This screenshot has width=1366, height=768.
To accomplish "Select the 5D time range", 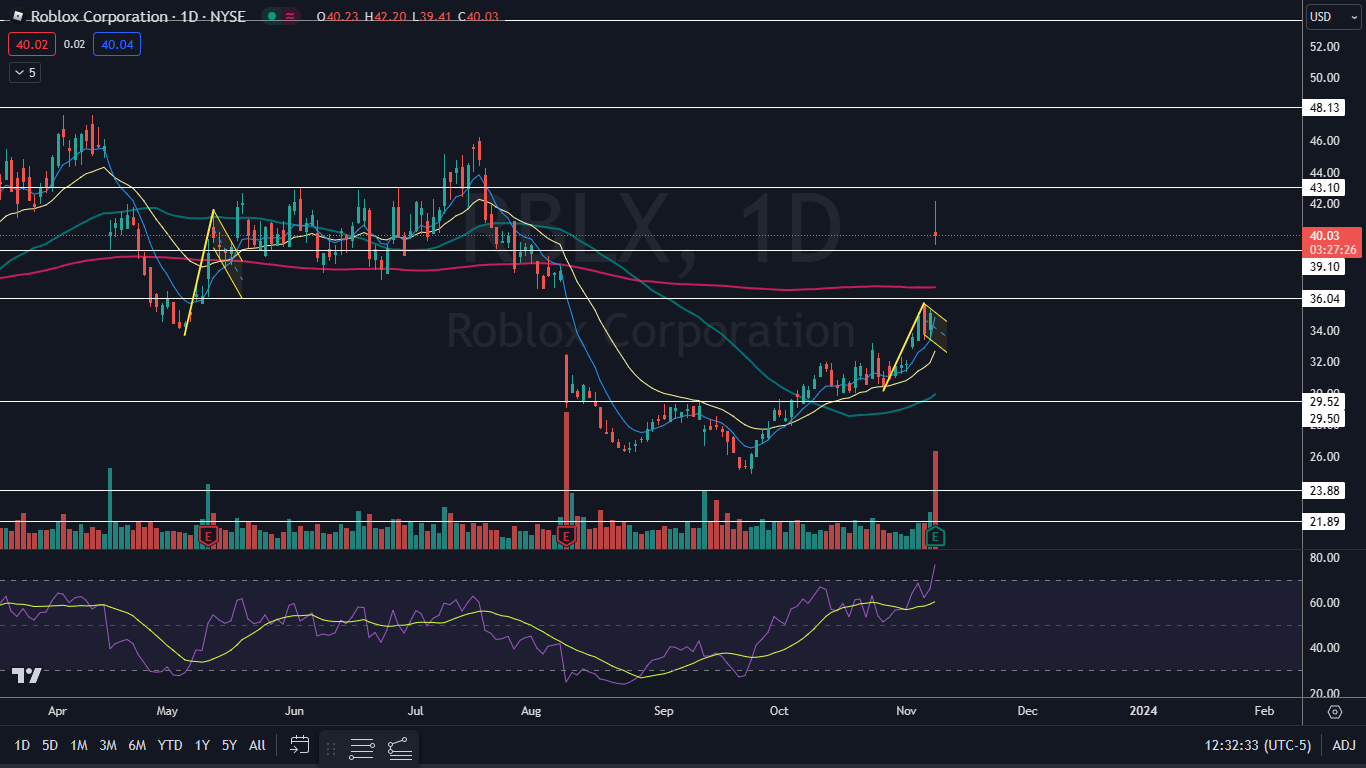I will pos(50,745).
